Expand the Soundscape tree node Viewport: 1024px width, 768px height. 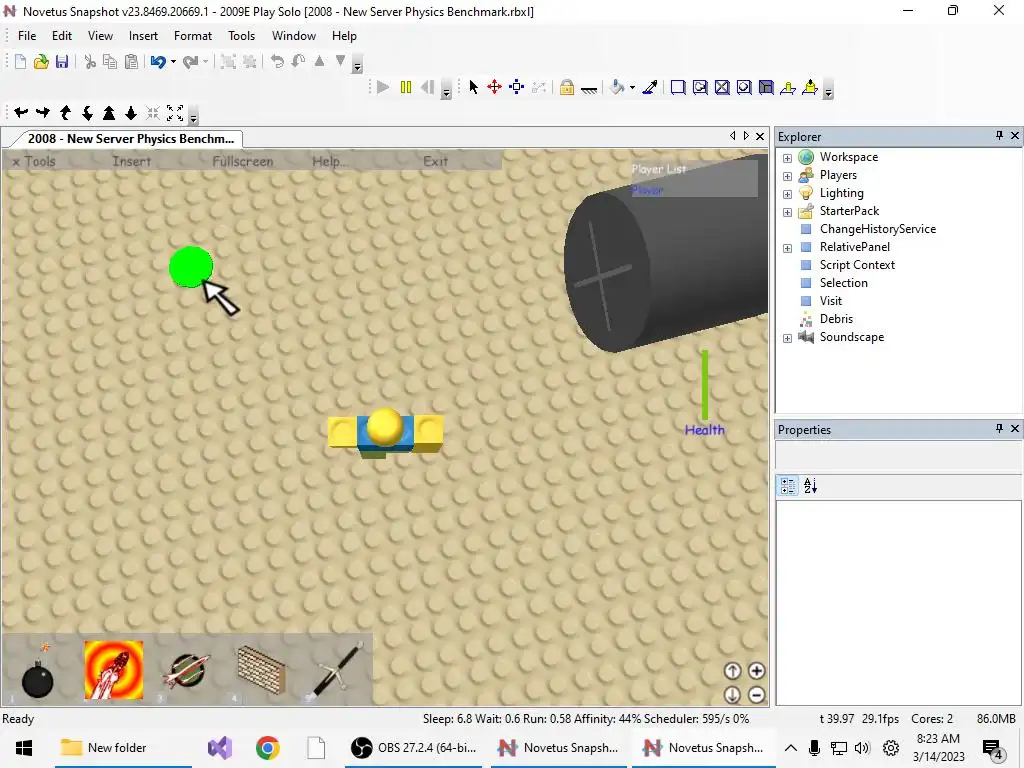point(787,338)
